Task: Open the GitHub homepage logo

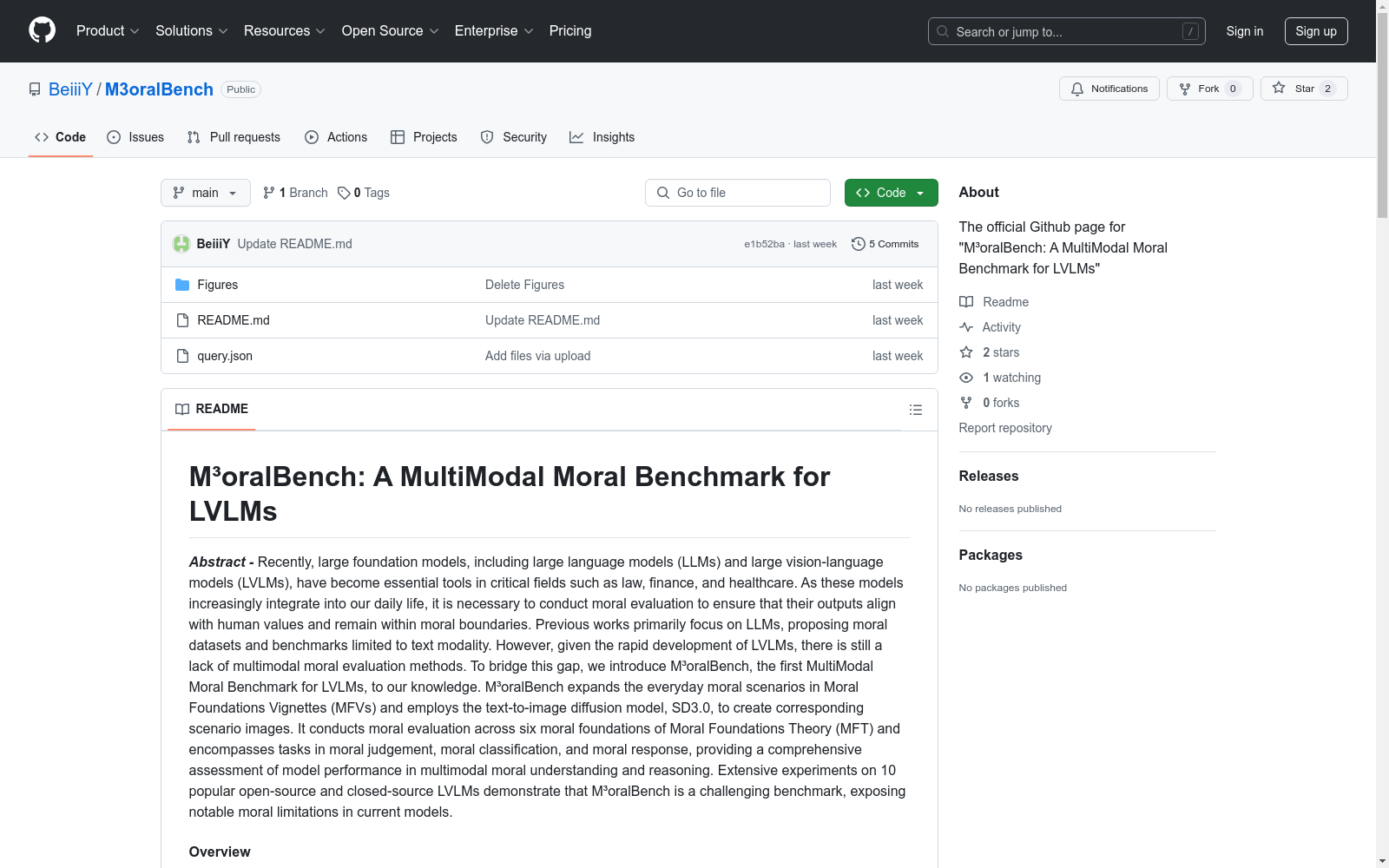Action: click(x=42, y=30)
